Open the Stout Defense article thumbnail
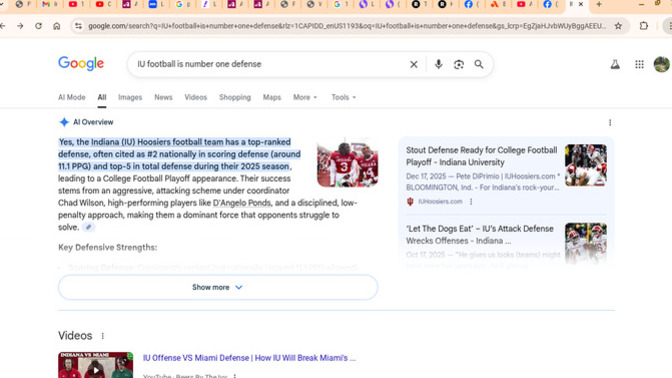This screenshot has width=672, height=378. 585,165
